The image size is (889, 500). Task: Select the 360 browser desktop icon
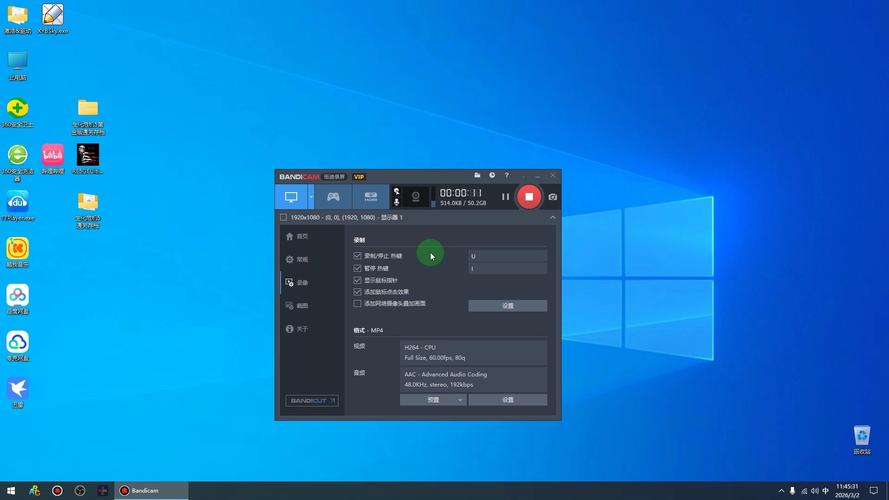pos(18,162)
